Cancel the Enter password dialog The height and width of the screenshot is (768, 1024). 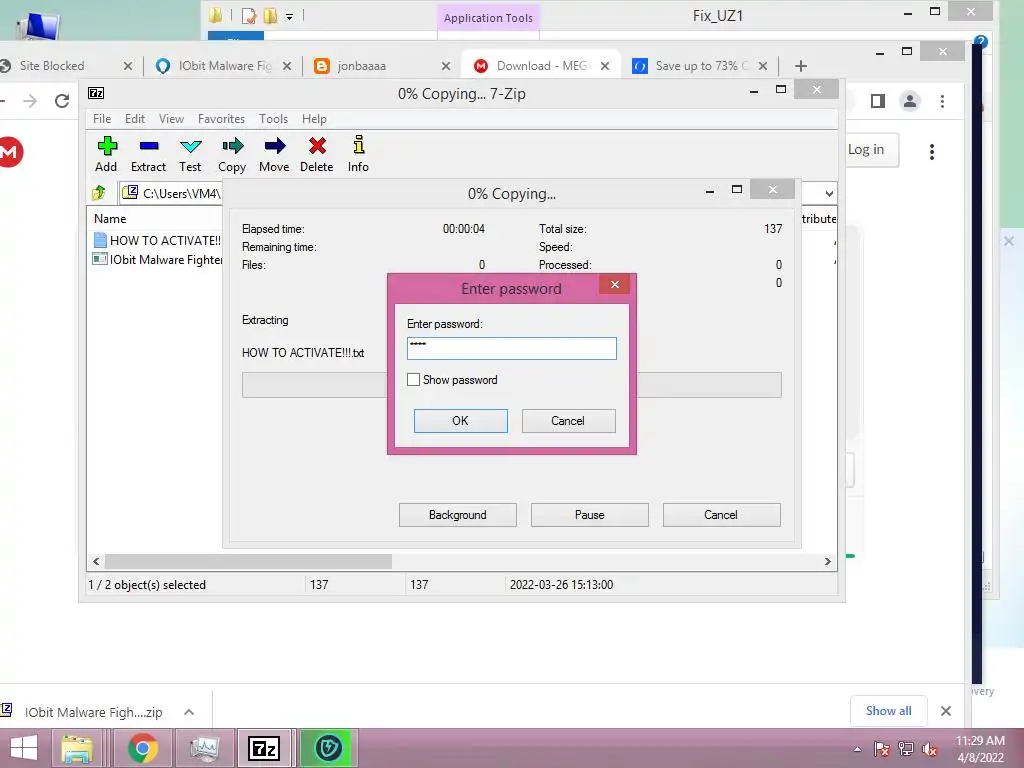click(568, 421)
